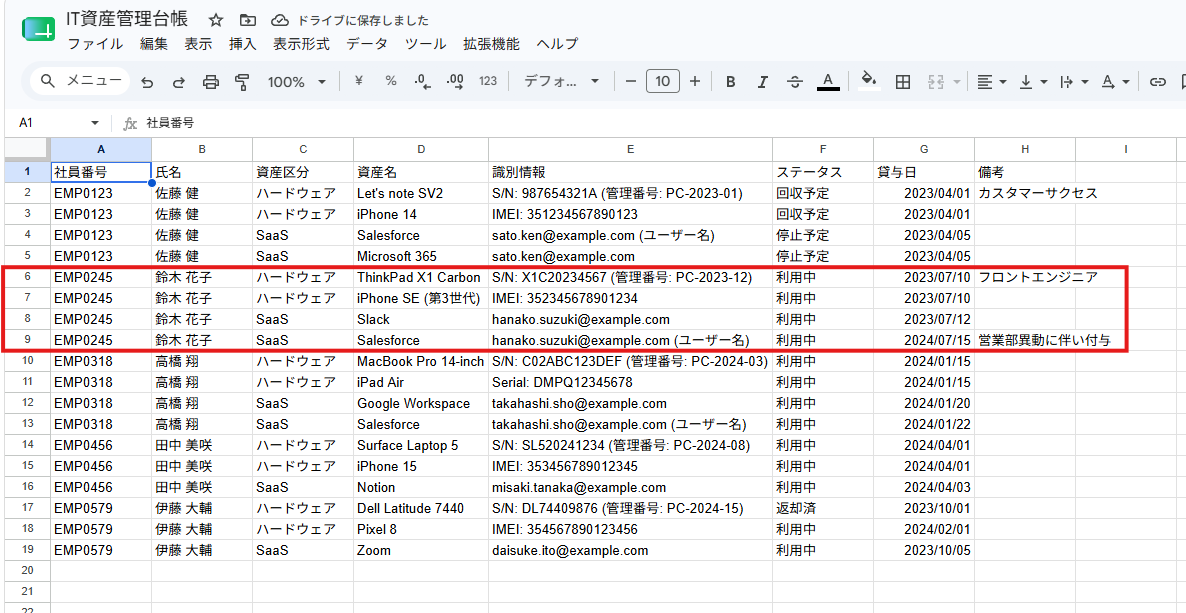This screenshot has width=1186, height=613.
Task: Open the text rotation dropdown
Action: 1115,82
